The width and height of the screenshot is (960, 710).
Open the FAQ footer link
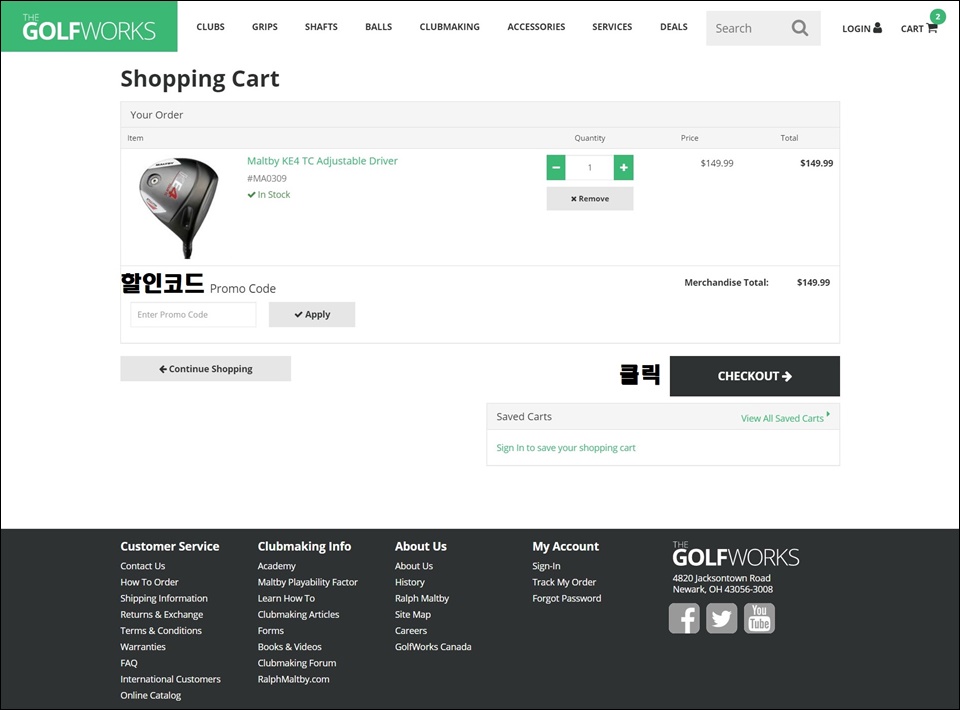(x=129, y=663)
